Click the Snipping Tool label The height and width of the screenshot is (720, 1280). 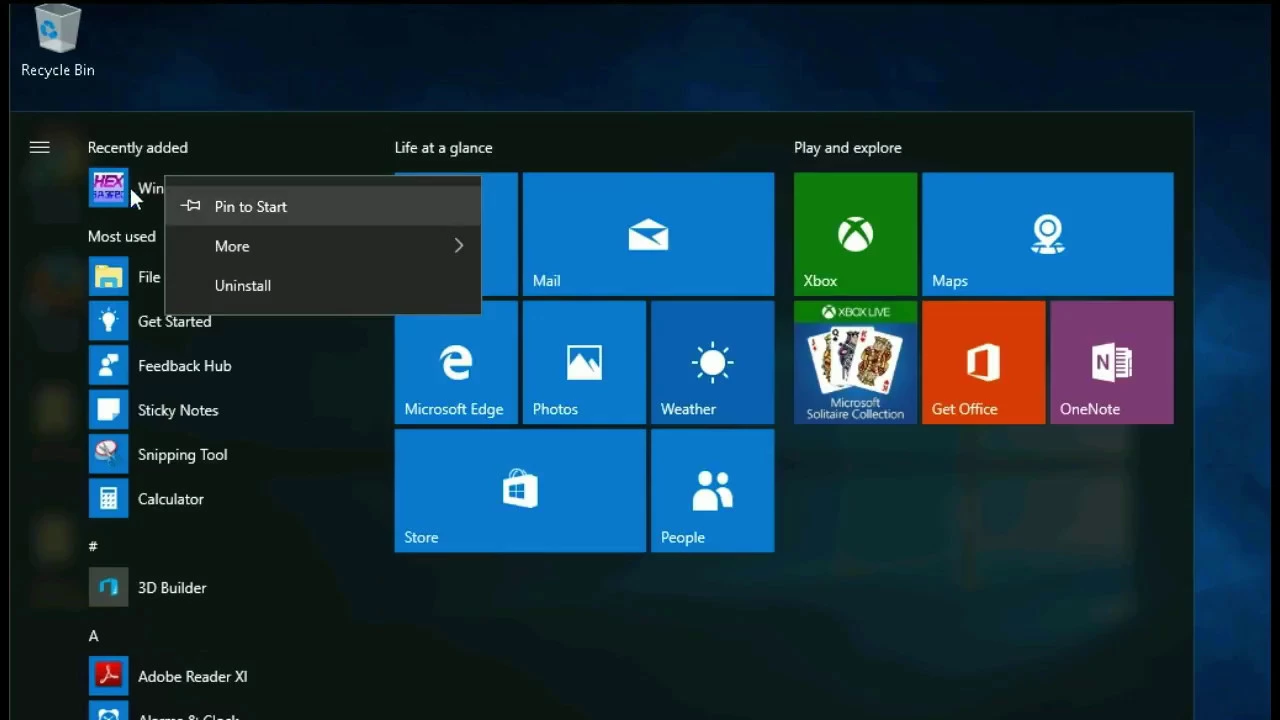[182, 455]
